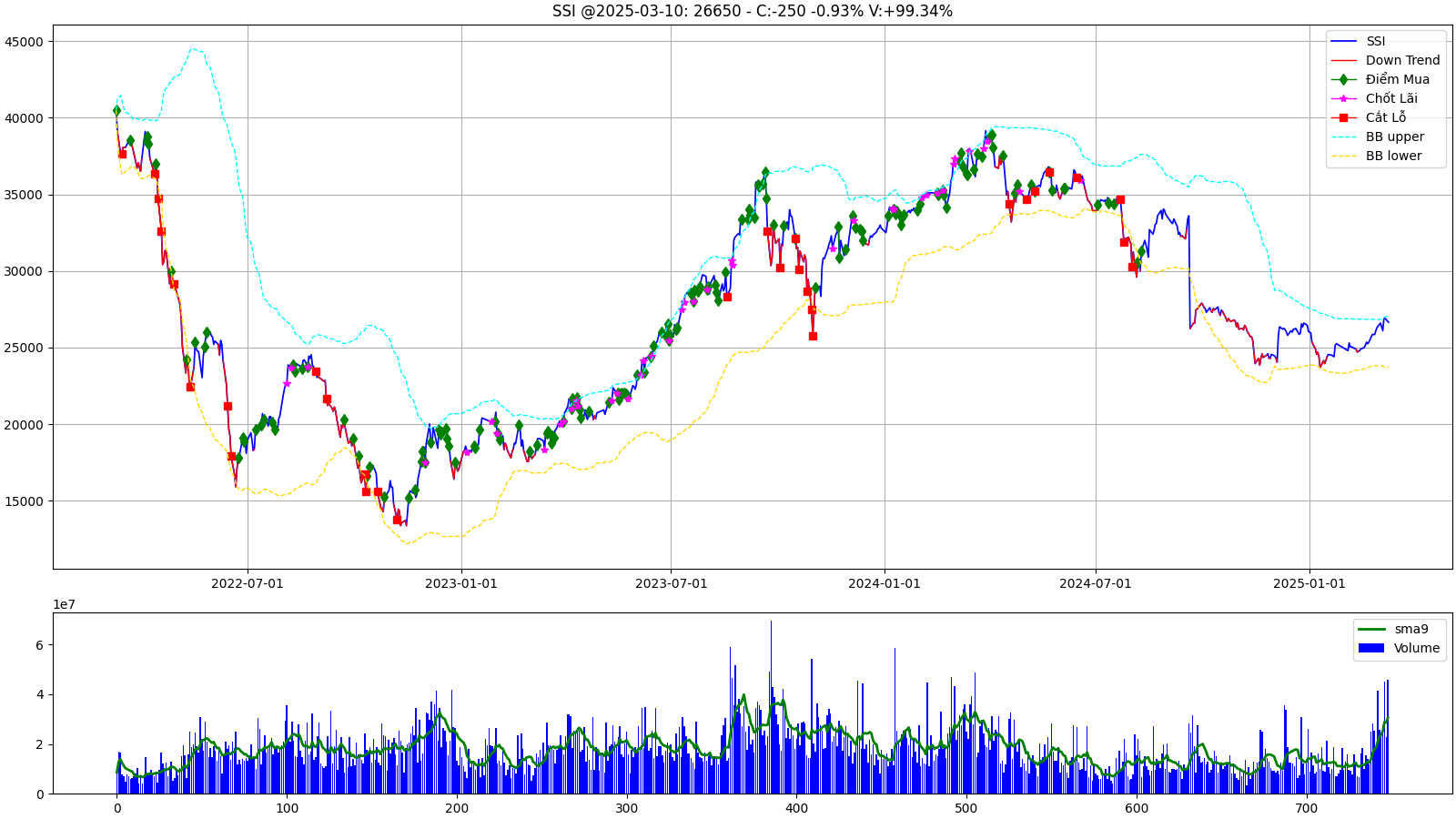Click the green sma9 legend line
The image size is (1456, 819).
click(x=1371, y=629)
